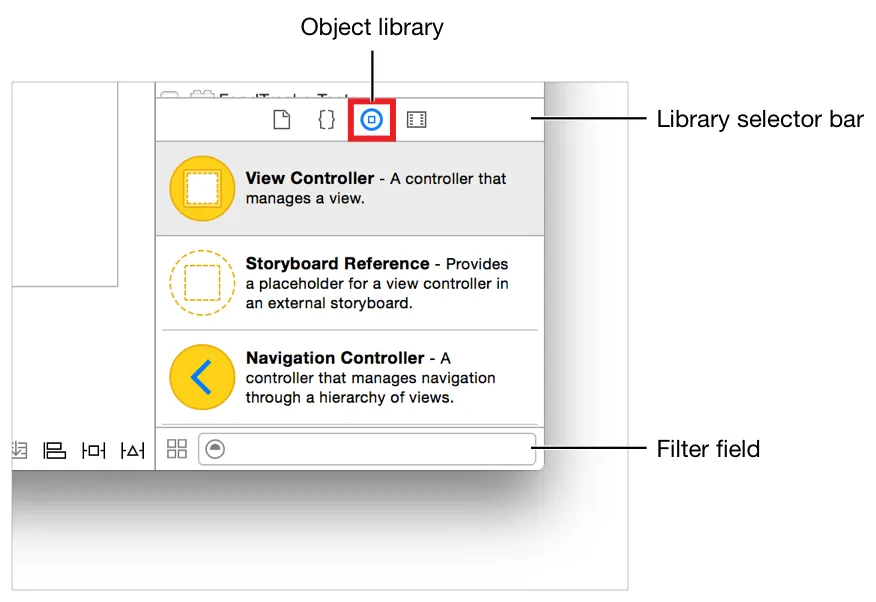Open the Media library

417,120
